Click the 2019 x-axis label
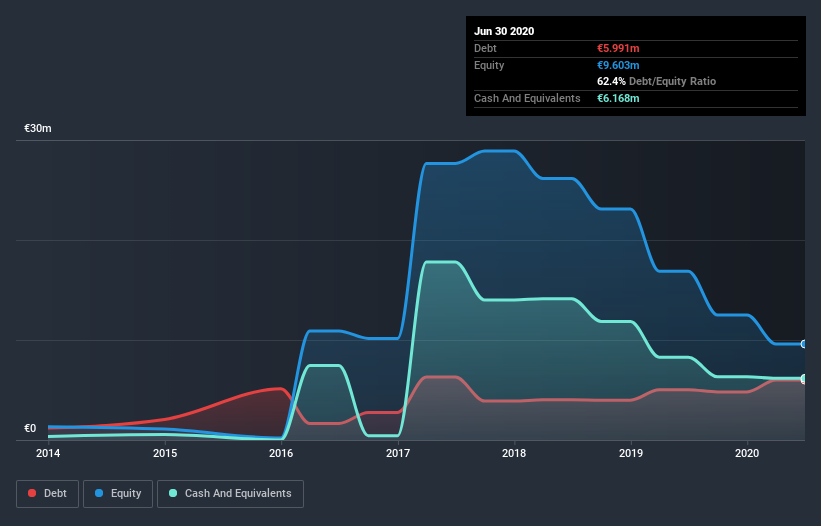821x526 pixels. tap(631, 453)
